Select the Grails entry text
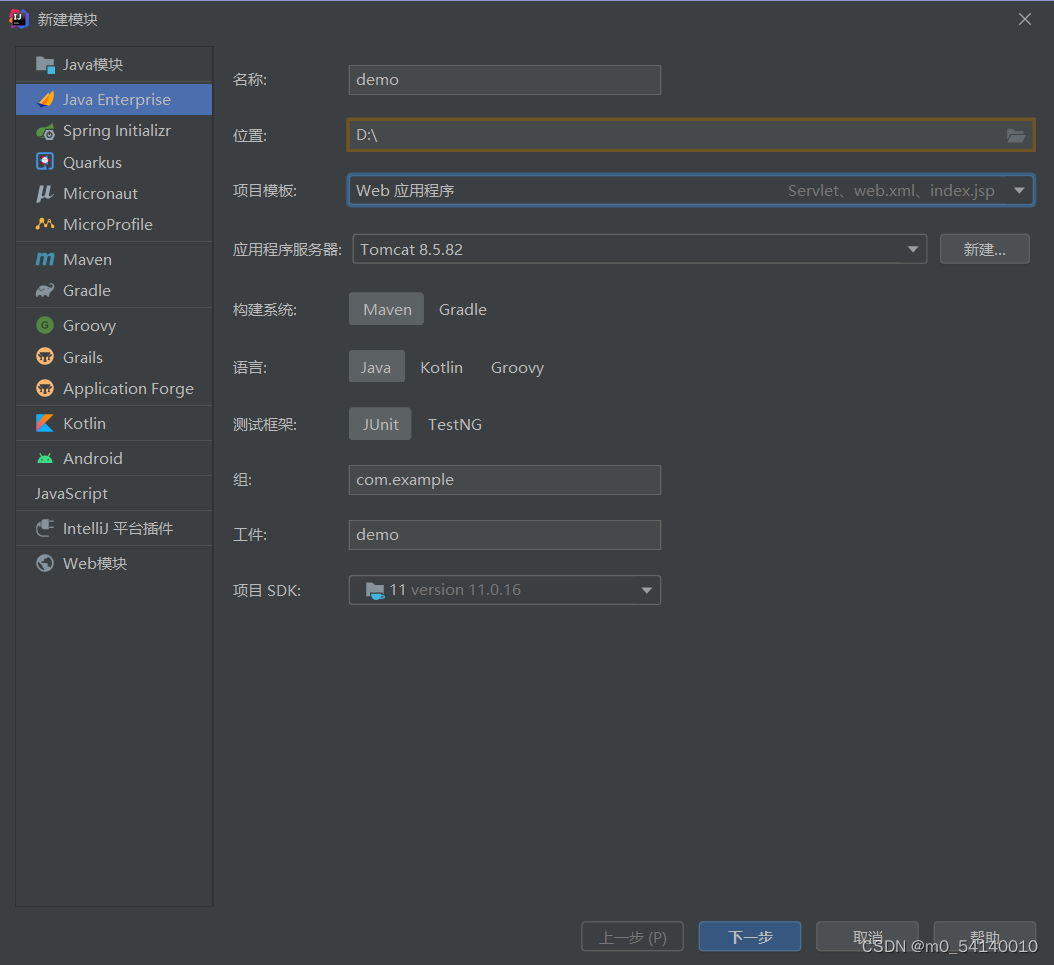 [83, 357]
